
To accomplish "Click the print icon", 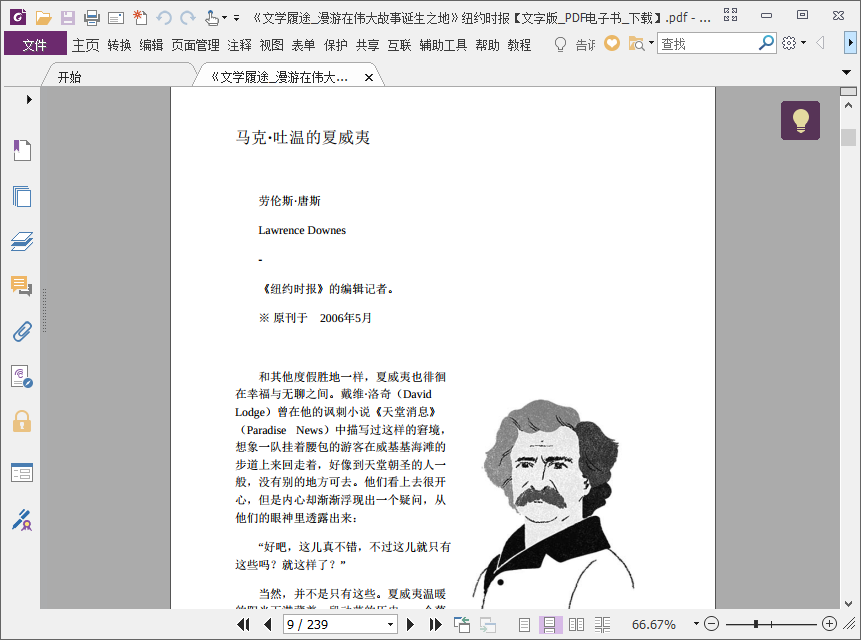I will [x=92, y=18].
